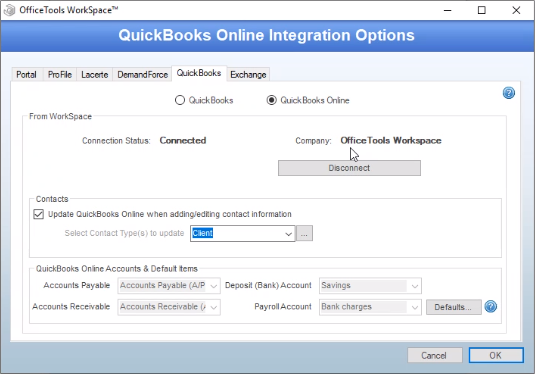Image resolution: width=535 pixels, height=374 pixels.
Task: Expand Payroll Account Bank charges dropdown
Action: (x=370, y=307)
